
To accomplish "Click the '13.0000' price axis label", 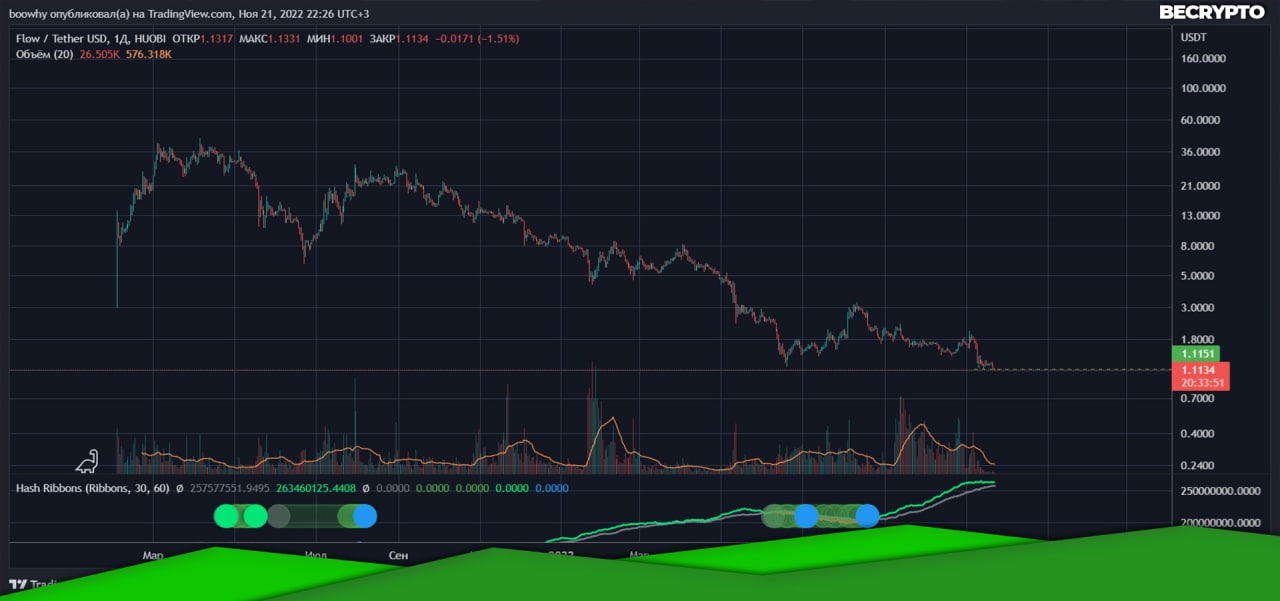I will pos(1202,216).
